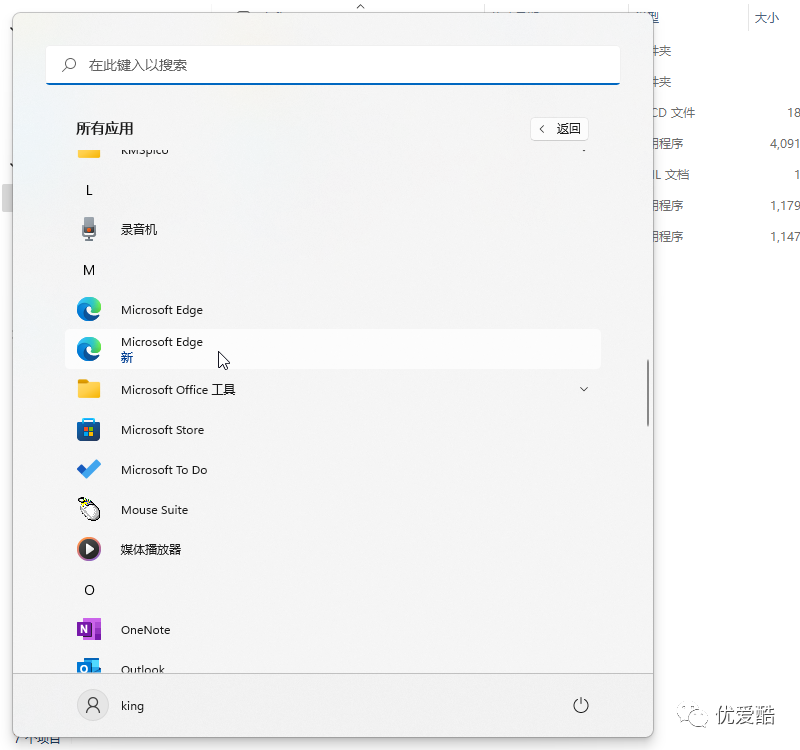Click the 所有应用 heading
Image resolution: width=800 pixels, height=750 pixels.
pyautogui.click(x=105, y=128)
